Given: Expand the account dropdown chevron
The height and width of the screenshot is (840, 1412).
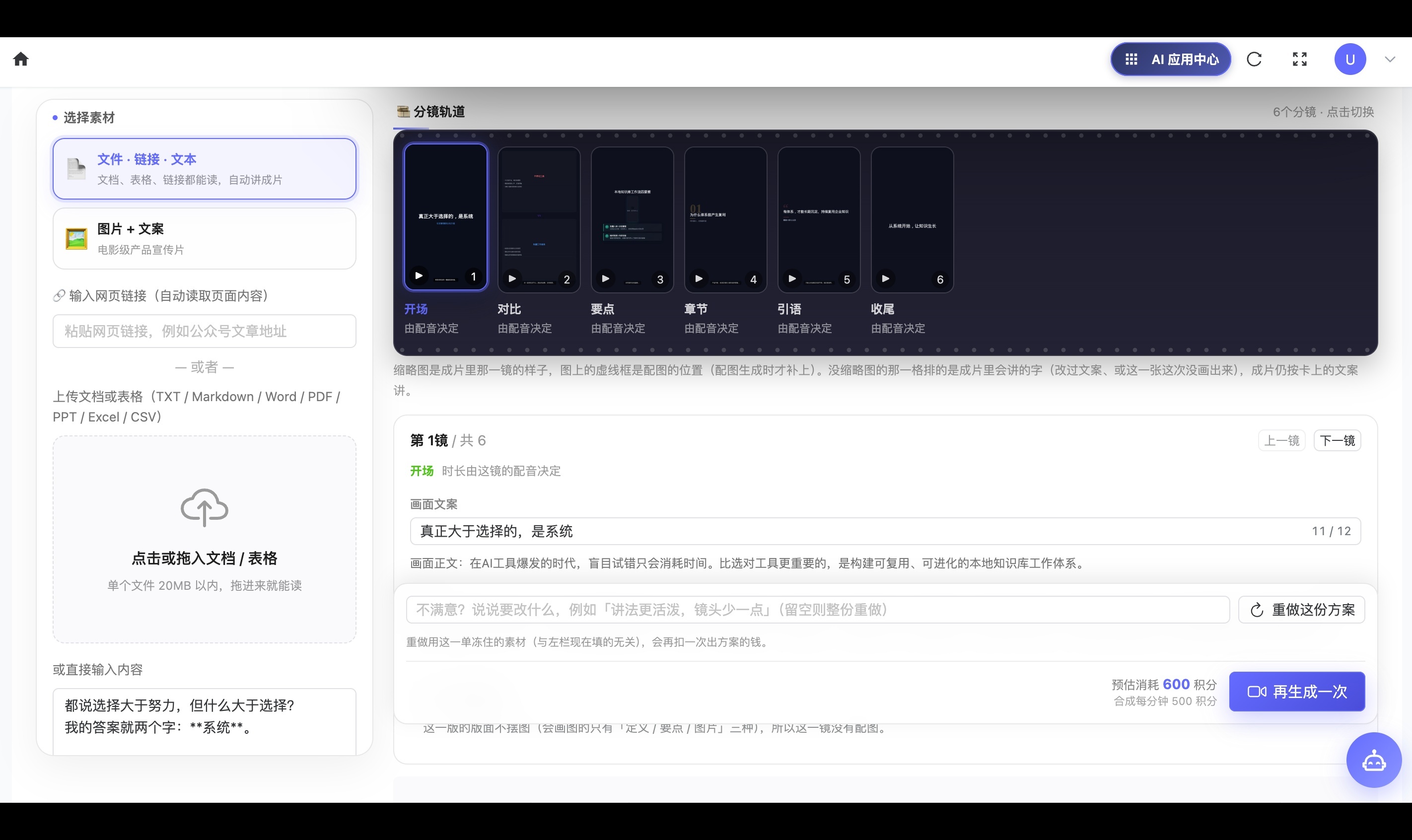Looking at the screenshot, I should pos(1390,60).
